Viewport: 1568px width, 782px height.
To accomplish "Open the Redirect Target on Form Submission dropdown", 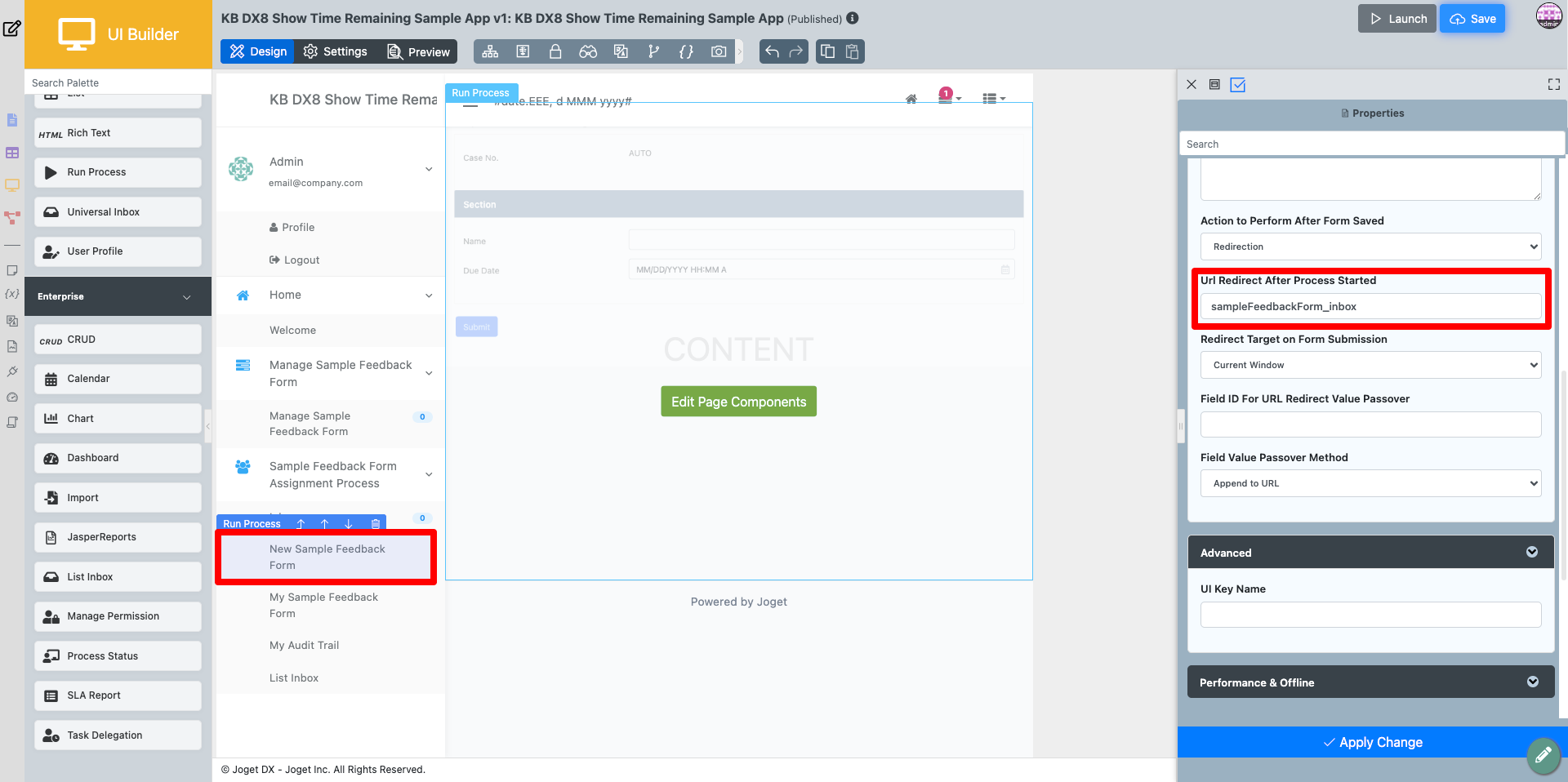I will (x=1370, y=365).
